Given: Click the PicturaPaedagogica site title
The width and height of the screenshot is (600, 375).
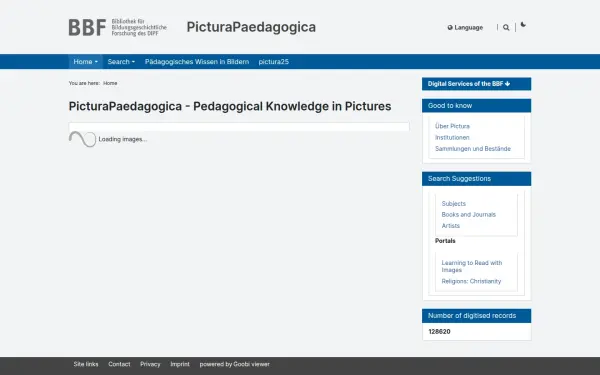Looking at the screenshot, I should click(251, 27).
